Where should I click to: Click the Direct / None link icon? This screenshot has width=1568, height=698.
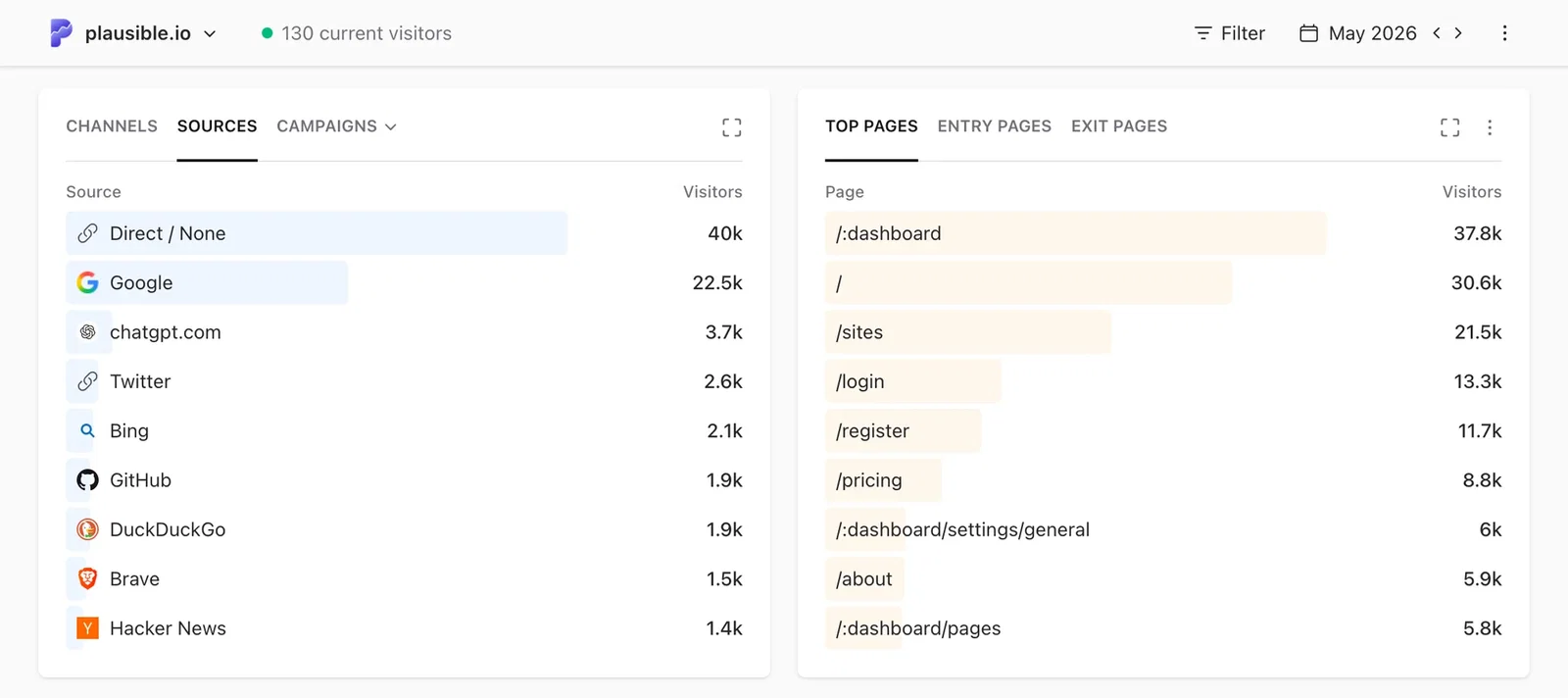87,233
